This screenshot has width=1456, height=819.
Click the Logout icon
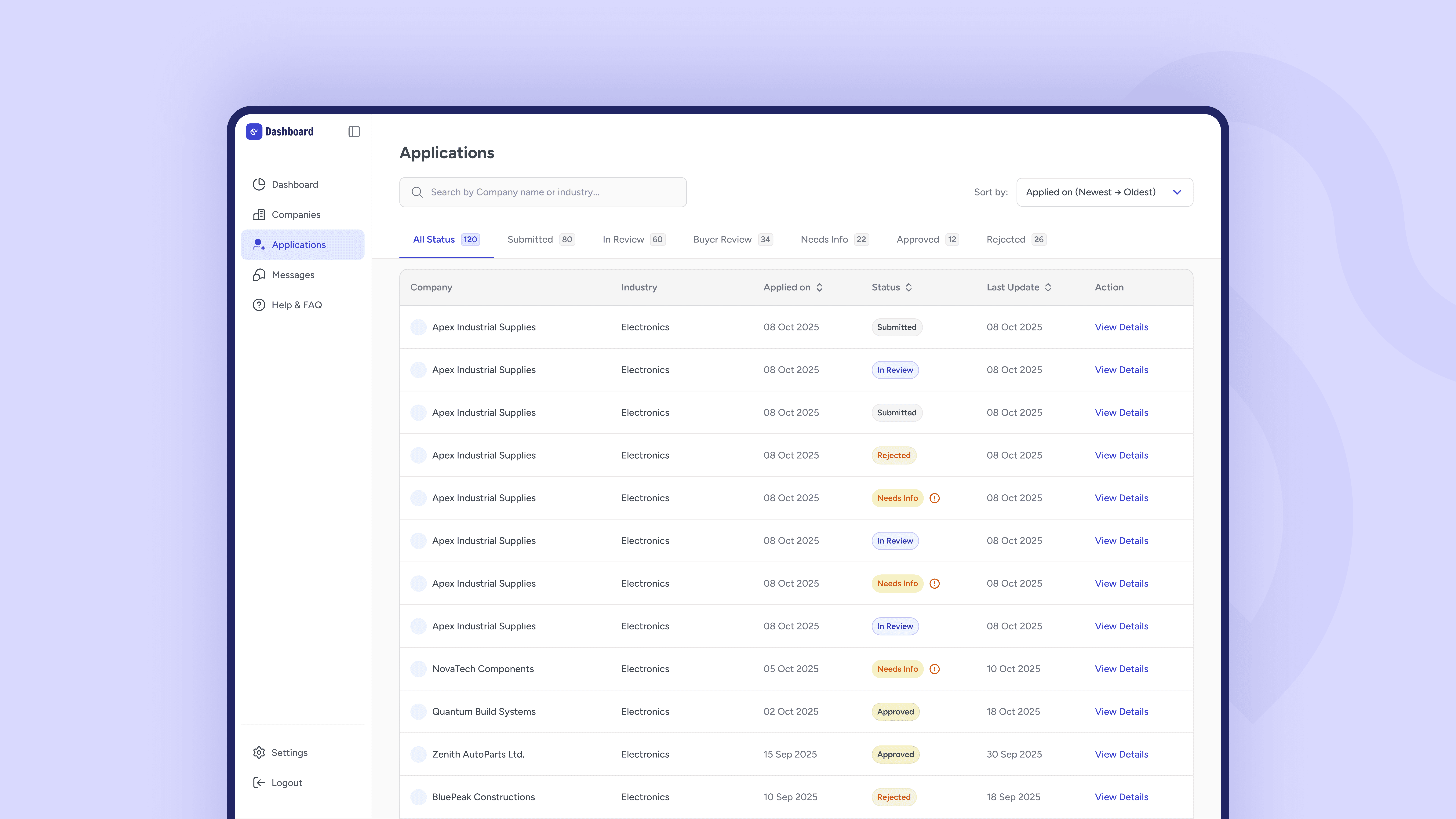259,783
